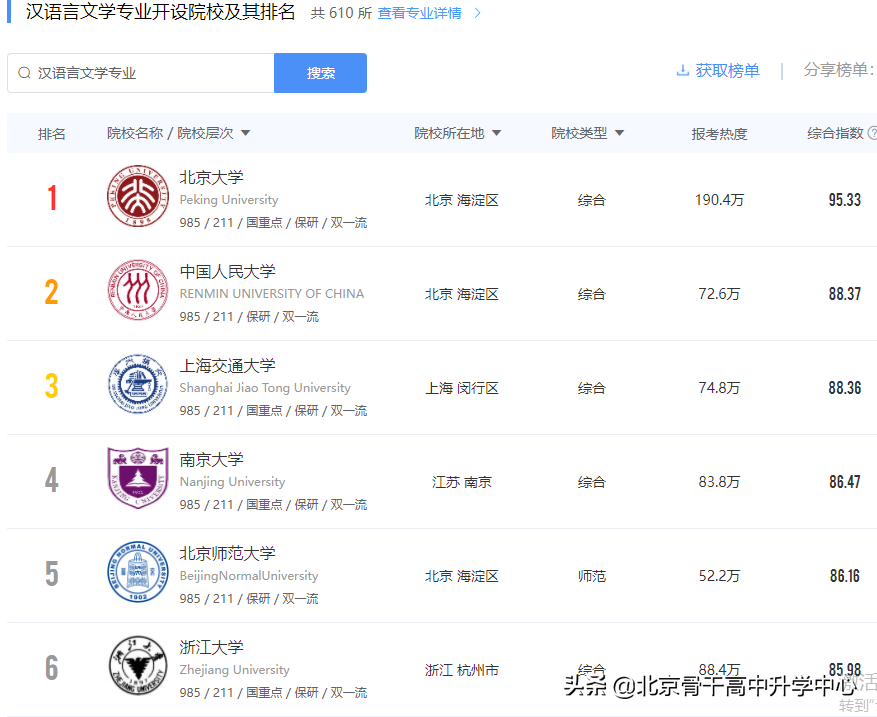Click the magnifier icon in the search box
The width and height of the screenshot is (877, 717).
[x=24, y=72]
